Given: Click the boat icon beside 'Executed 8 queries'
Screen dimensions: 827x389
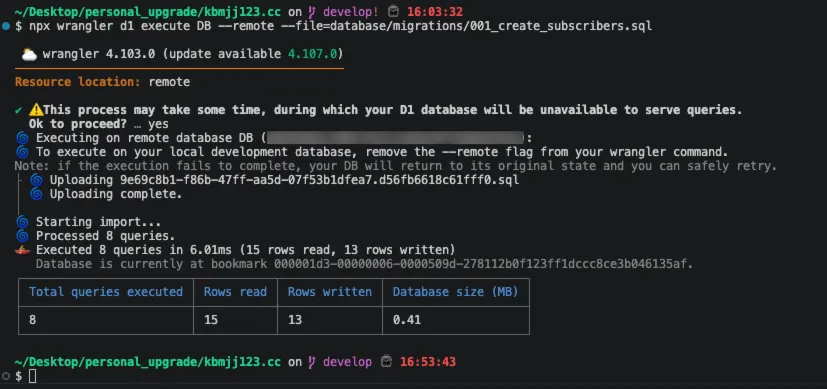Looking at the screenshot, I should 22,250.
